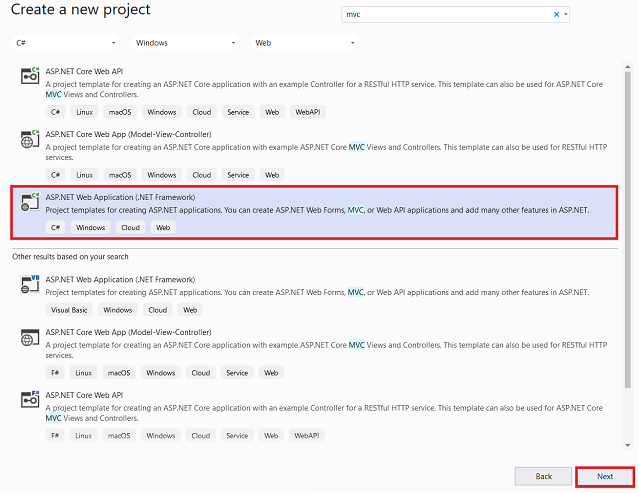Click the F# ASP.NET Core Web API icon
The image size is (639, 493).
pyautogui.click(x=30, y=399)
